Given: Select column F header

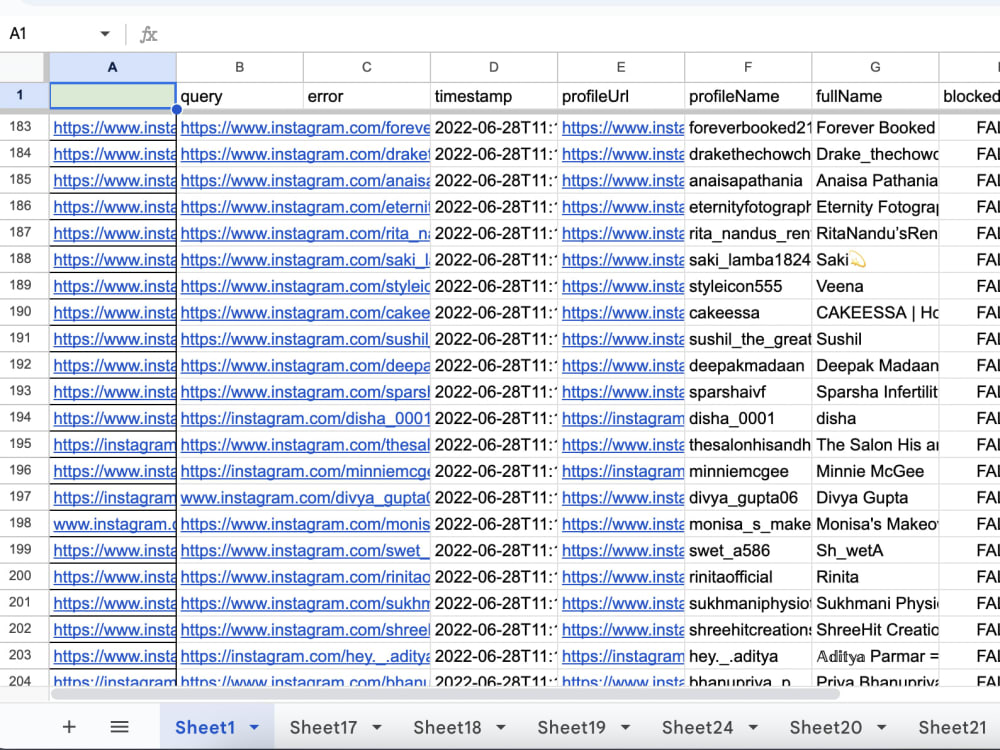Looking at the screenshot, I should coord(747,68).
